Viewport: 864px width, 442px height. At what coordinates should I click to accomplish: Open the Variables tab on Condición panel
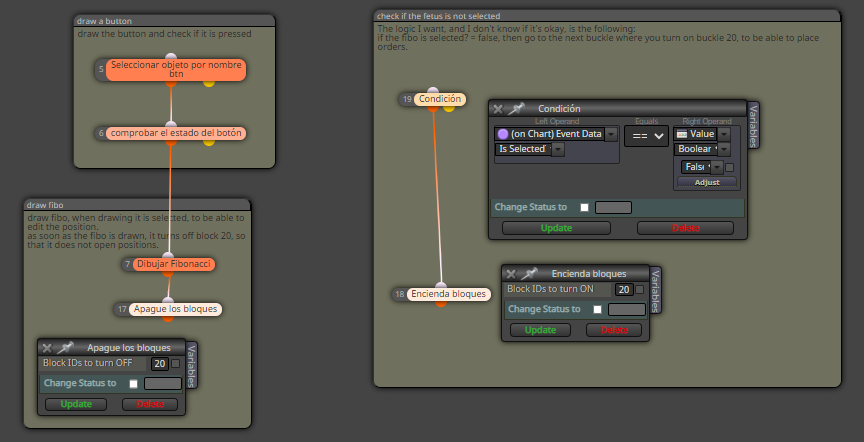(753, 125)
